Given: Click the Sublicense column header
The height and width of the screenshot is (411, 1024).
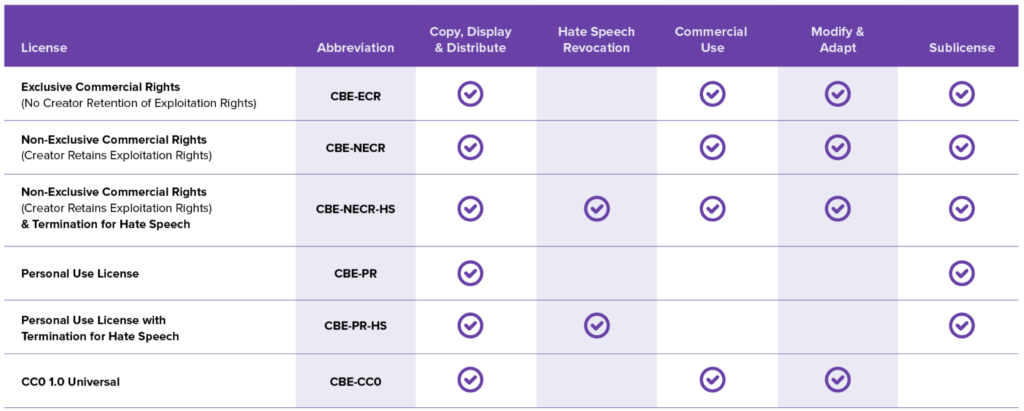Looking at the screenshot, I should pos(961,48).
